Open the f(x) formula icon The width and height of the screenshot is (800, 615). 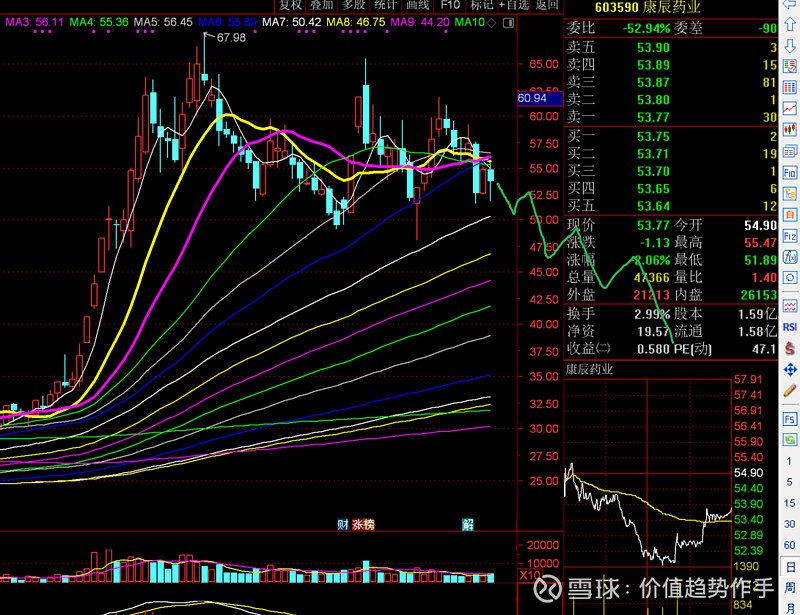pyautogui.click(x=790, y=257)
